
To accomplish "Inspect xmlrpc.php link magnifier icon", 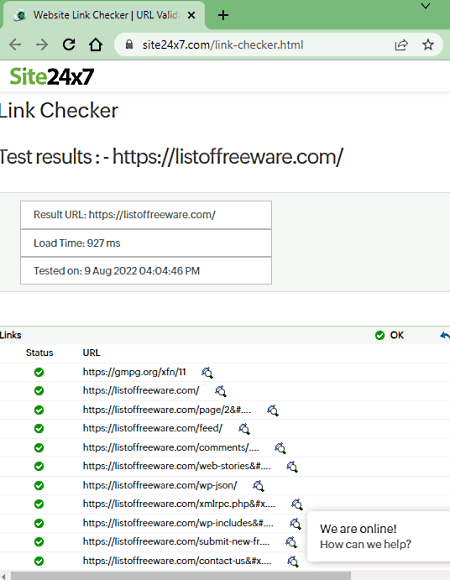I will (297, 504).
